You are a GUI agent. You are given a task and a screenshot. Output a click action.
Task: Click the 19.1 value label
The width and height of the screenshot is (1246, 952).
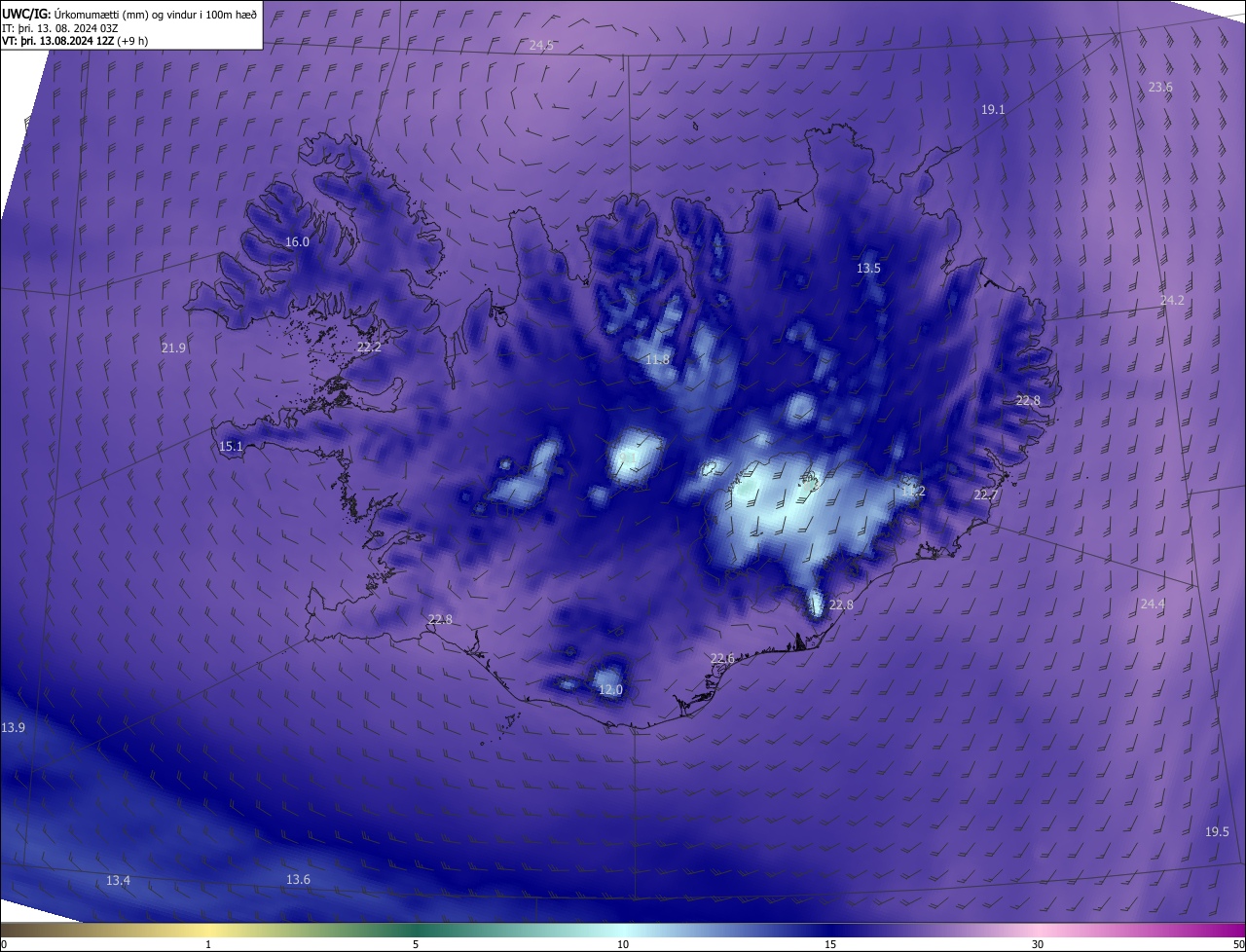coord(993,110)
